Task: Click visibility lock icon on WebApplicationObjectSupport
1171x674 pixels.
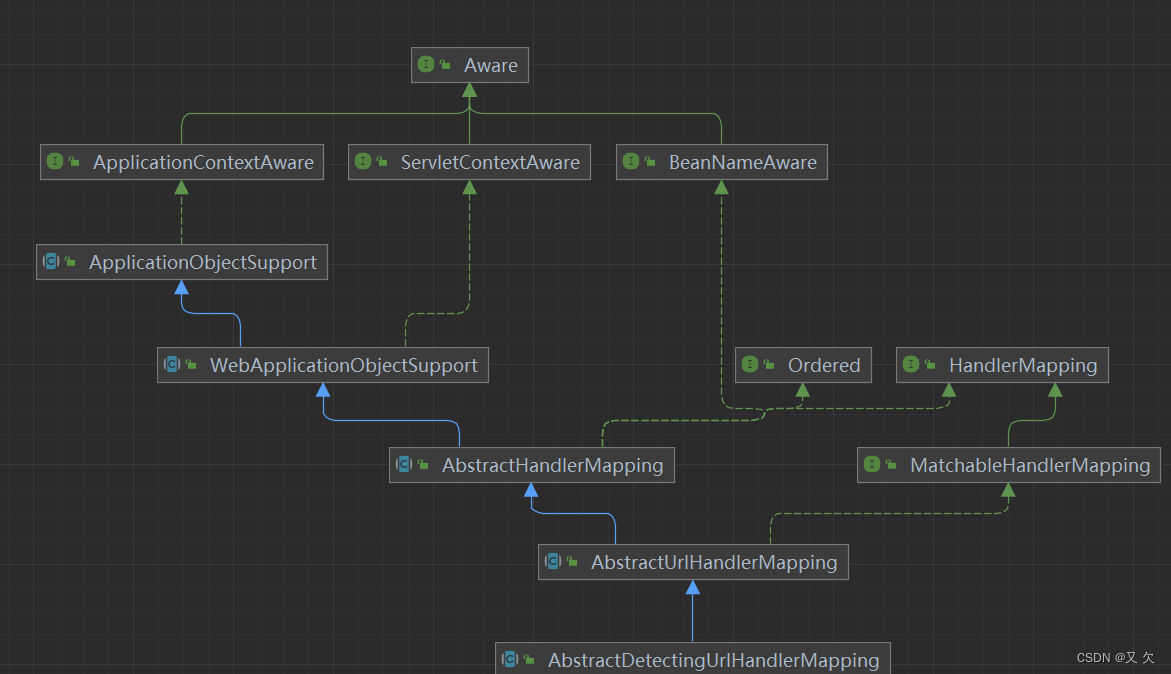Action: tap(191, 364)
